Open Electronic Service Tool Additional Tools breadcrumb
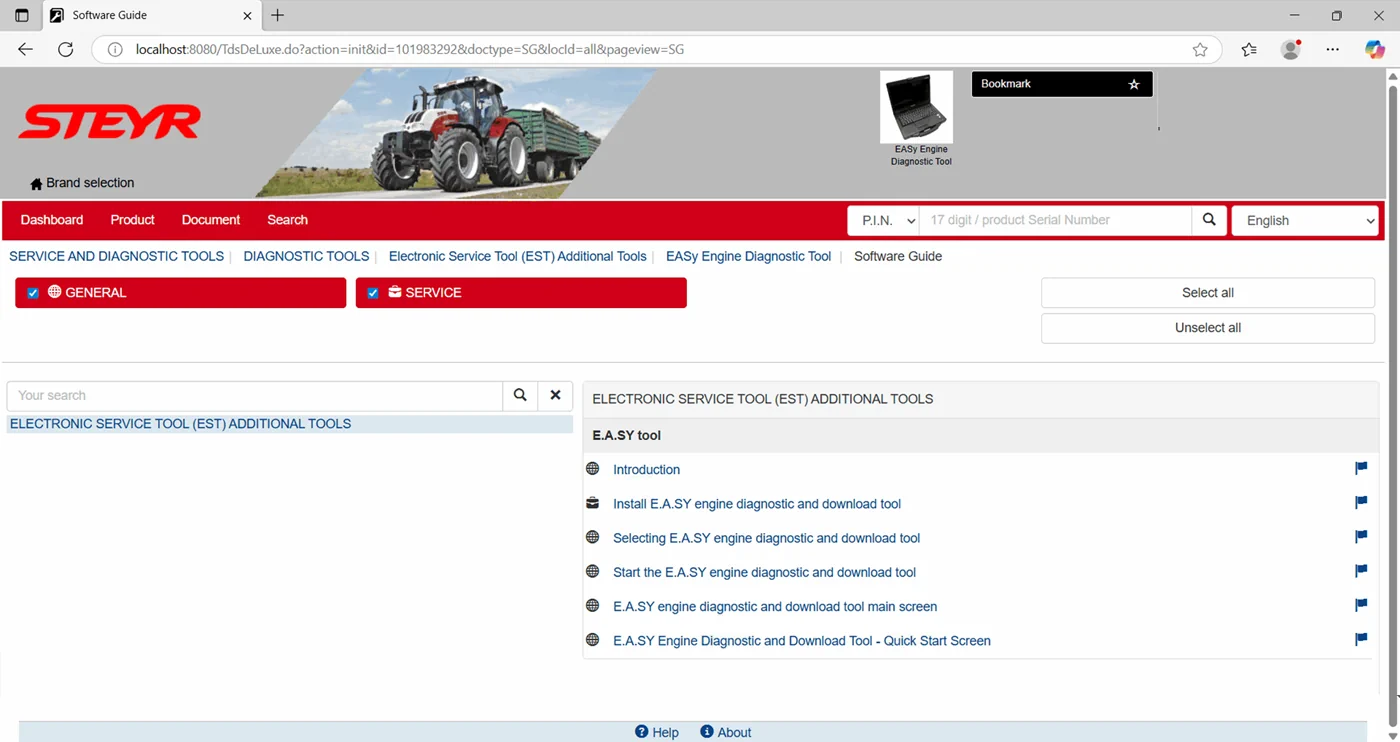Viewport: 1400px width, 742px height. pyautogui.click(x=518, y=256)
